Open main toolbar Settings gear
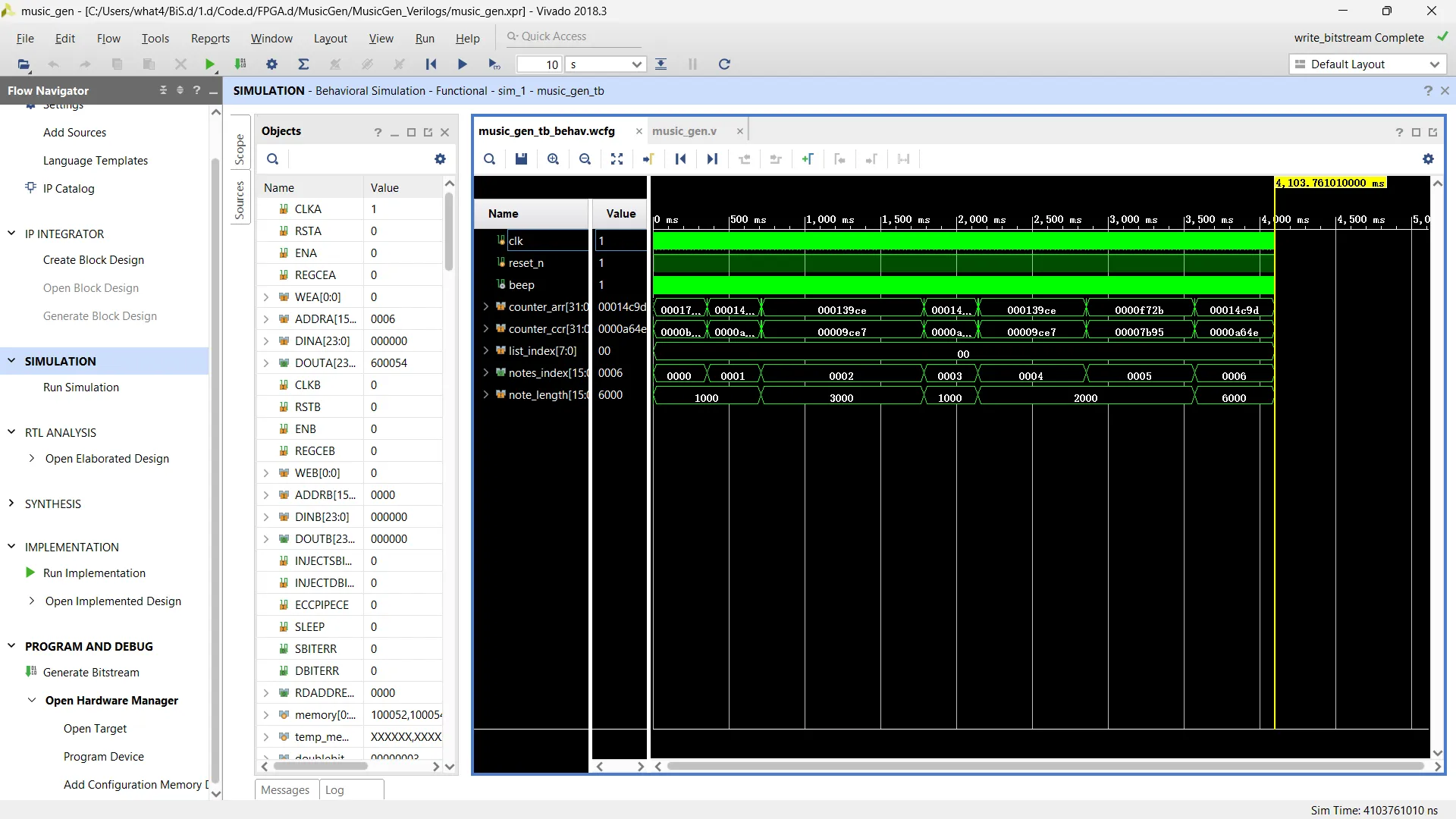Viewport: 1456px width, 819px height. click(272, 64)
